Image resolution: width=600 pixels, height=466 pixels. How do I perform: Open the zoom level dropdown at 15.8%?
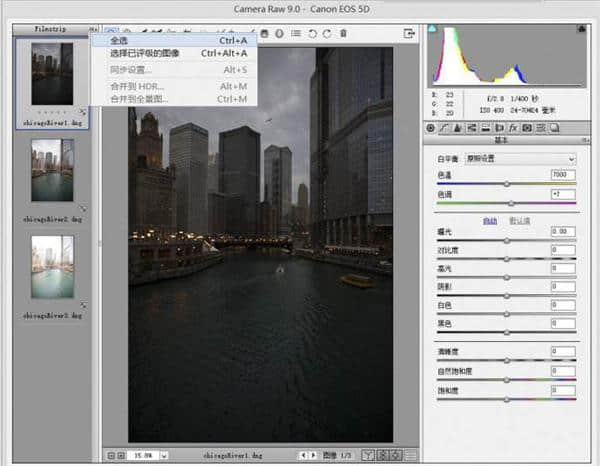[x=160, y=456]
